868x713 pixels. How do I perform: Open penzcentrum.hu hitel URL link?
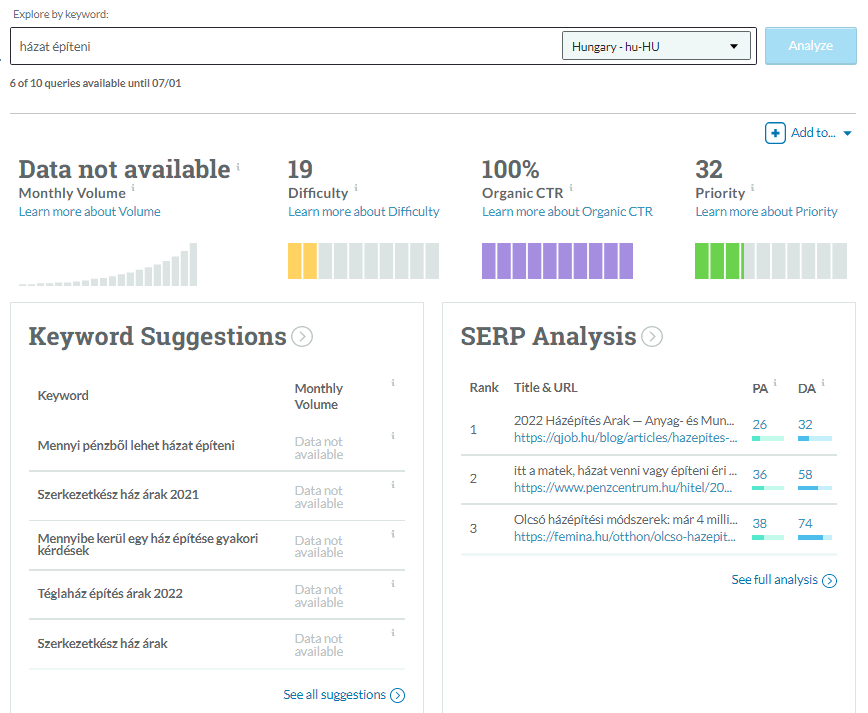coord(623,488)
